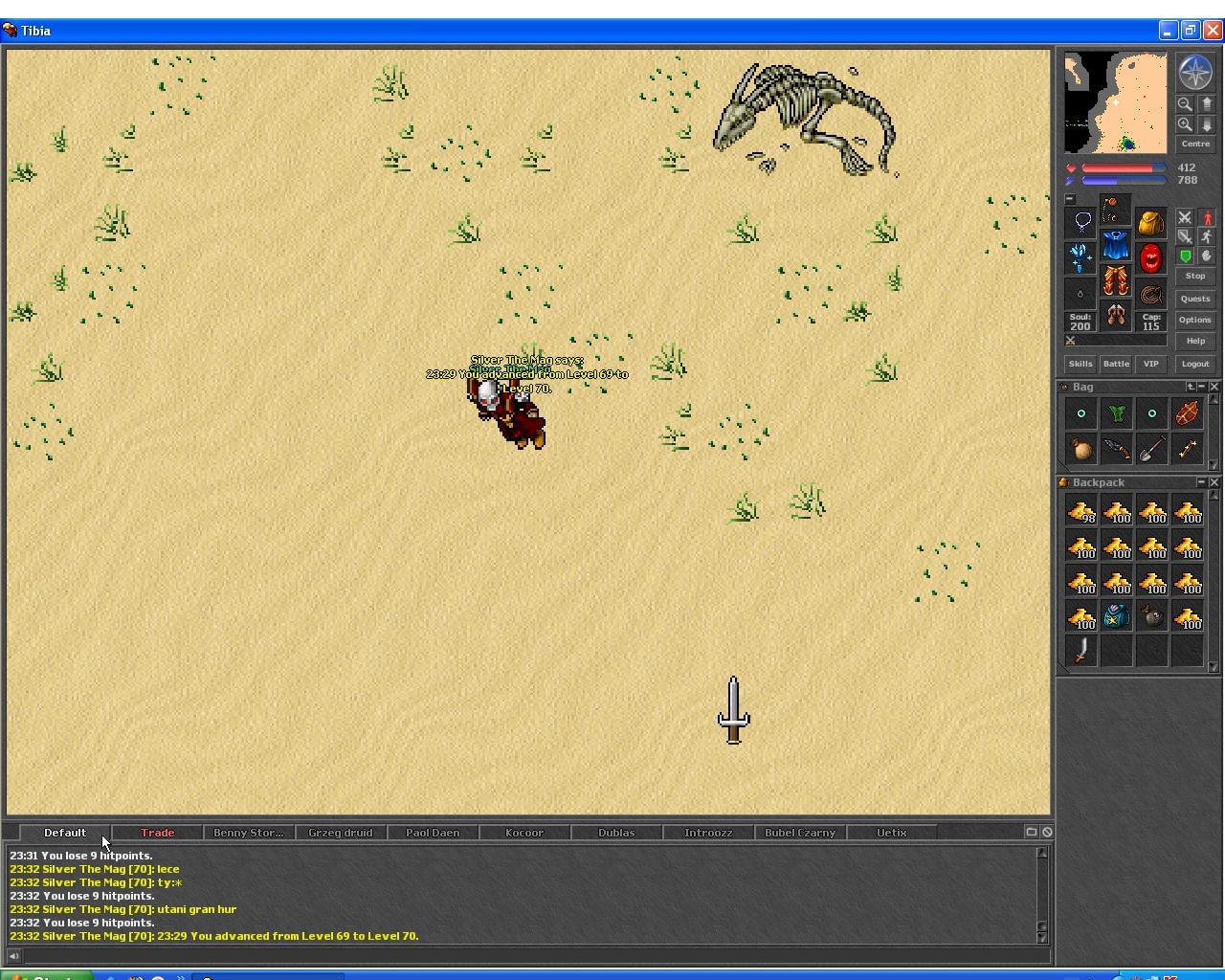This screenshot has height=980, width=1225.
Task: Click the blue robe armor slot
Action: pyautogui.click(x=1116, y=245)
